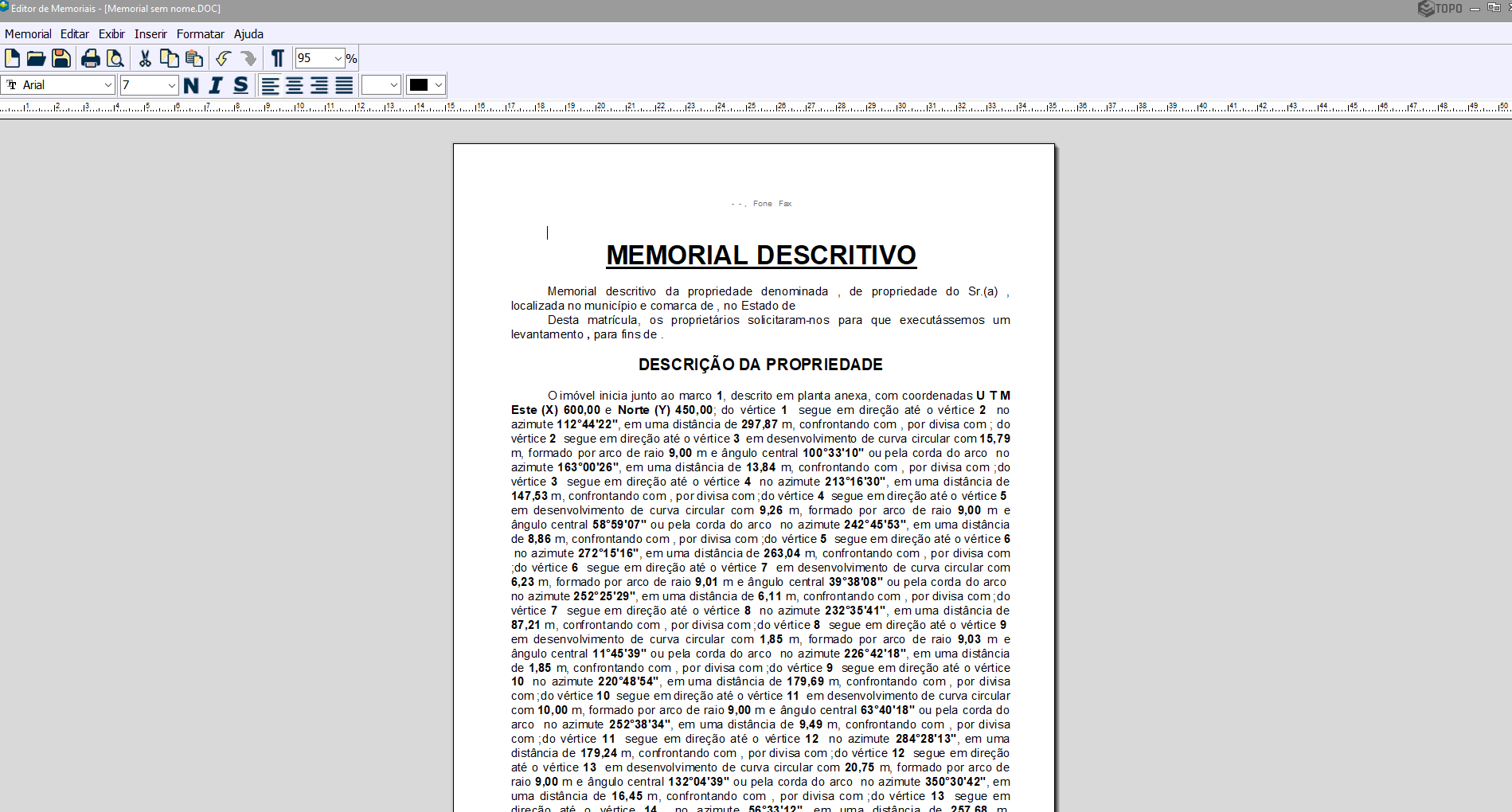Open the black text color picker
Screen dimensions: 1512x812
(426, 85)
